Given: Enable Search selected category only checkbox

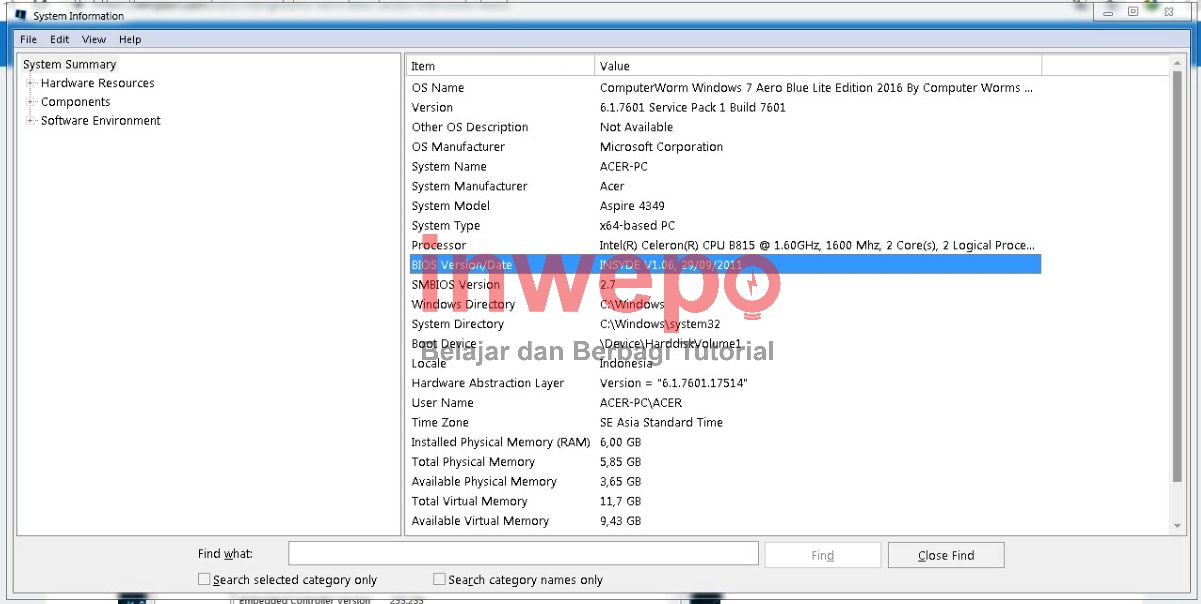Looking at the screenshot, I should pyautogui.click(x=204, y=579).
